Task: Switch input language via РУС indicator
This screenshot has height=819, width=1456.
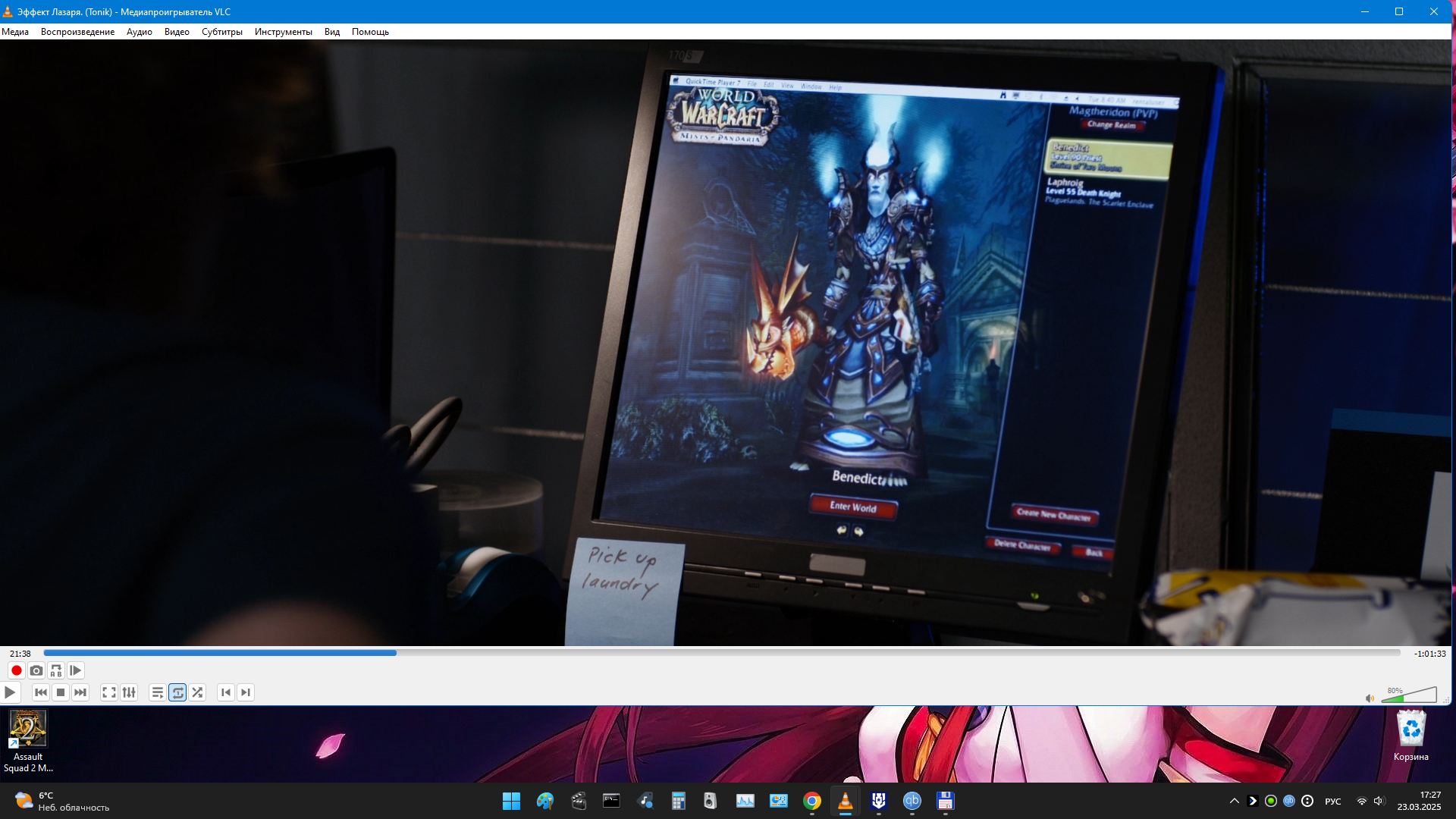Action: 1332,801
